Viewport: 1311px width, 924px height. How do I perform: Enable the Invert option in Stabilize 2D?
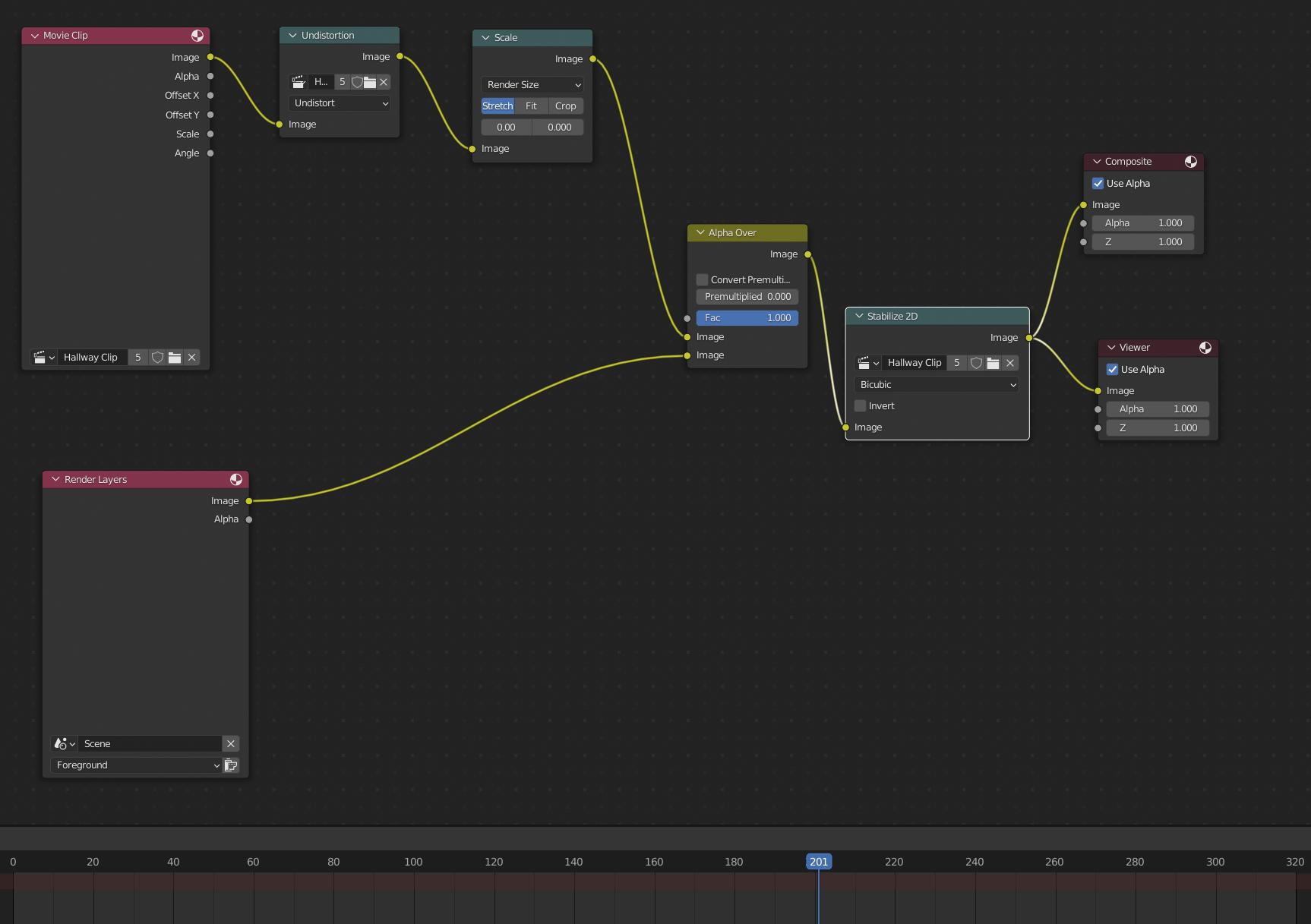(859, 405)
